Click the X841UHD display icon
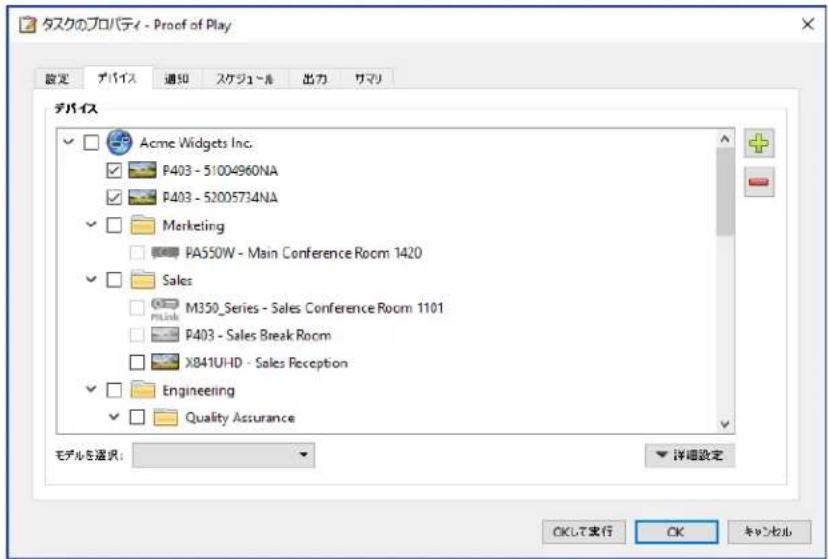 tap(165, 362)
